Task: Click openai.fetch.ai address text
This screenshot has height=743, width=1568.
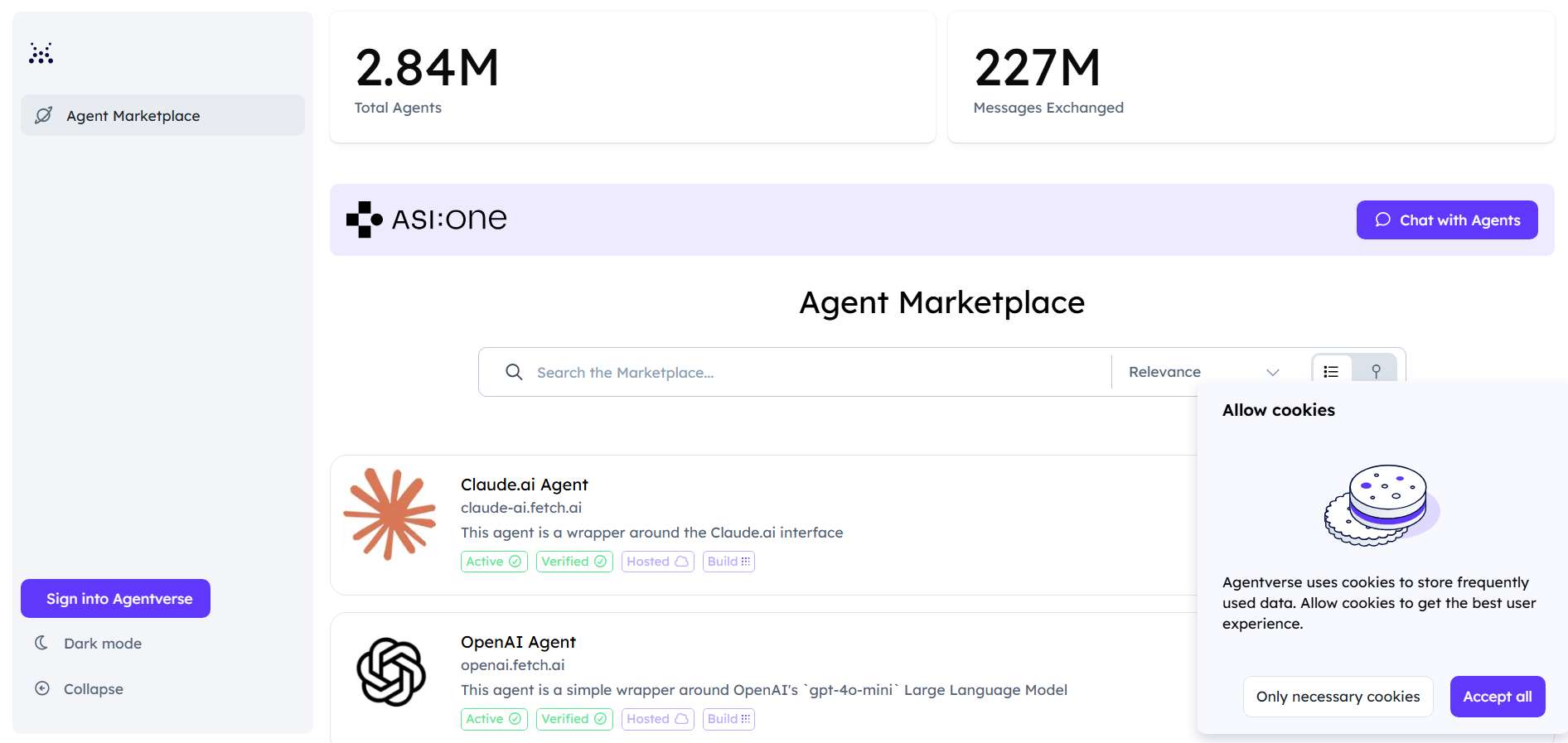Action: point(512,665)
